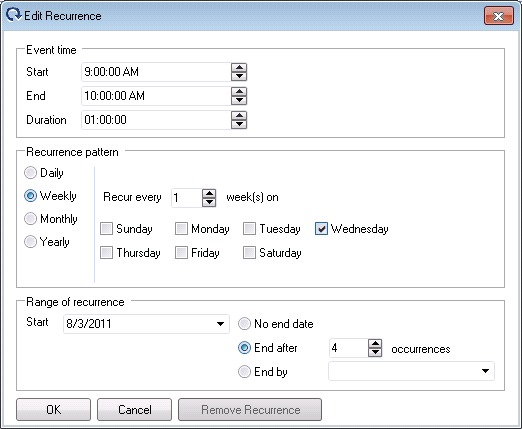Increase the Recur every weeks value

click(209, 194)
